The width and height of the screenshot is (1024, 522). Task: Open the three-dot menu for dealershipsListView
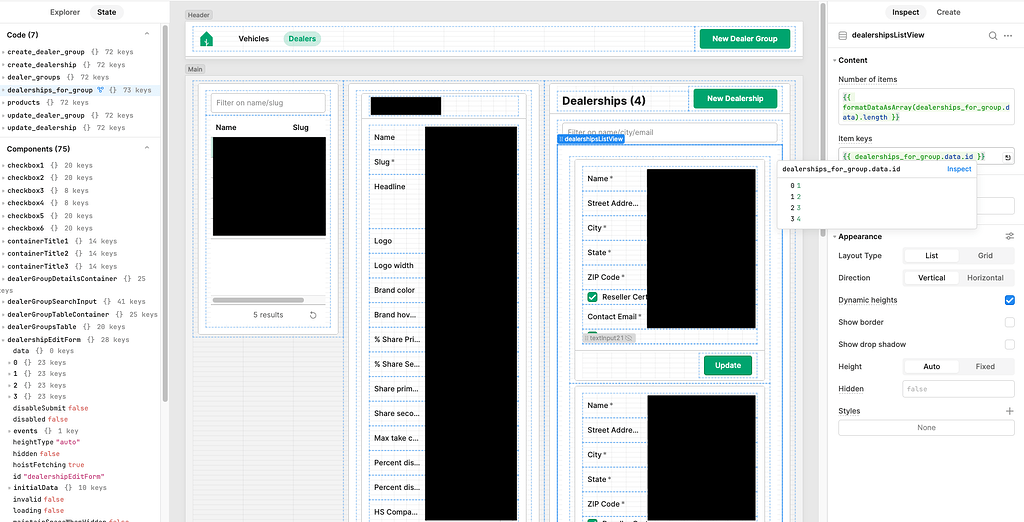[x=1009, y=35]
